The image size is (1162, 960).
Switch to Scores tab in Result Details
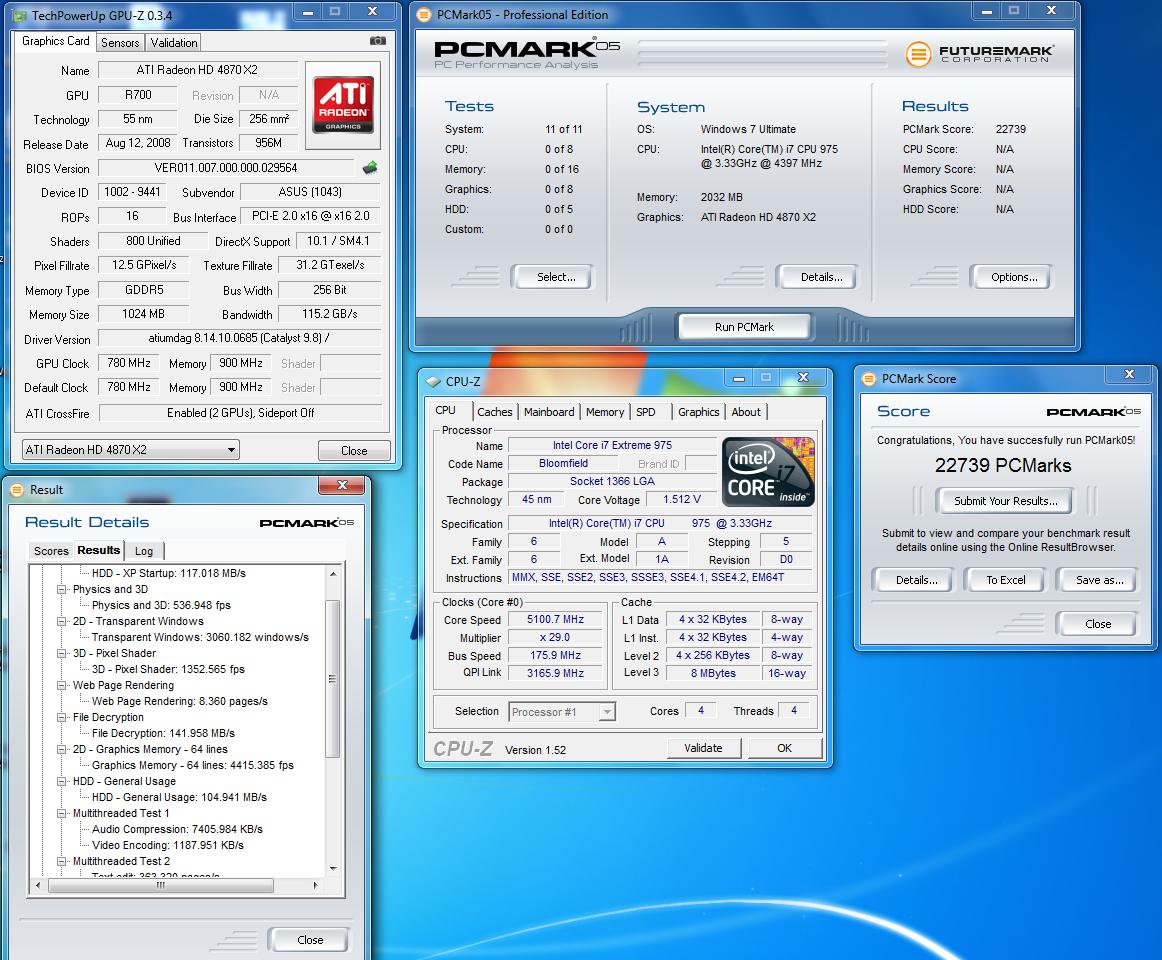click(x=51, y=551)
